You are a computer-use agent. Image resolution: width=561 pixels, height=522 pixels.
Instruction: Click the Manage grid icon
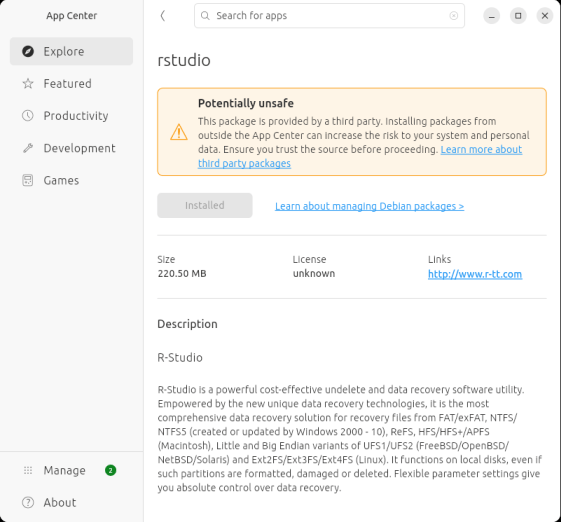click(x=28, y=470)
